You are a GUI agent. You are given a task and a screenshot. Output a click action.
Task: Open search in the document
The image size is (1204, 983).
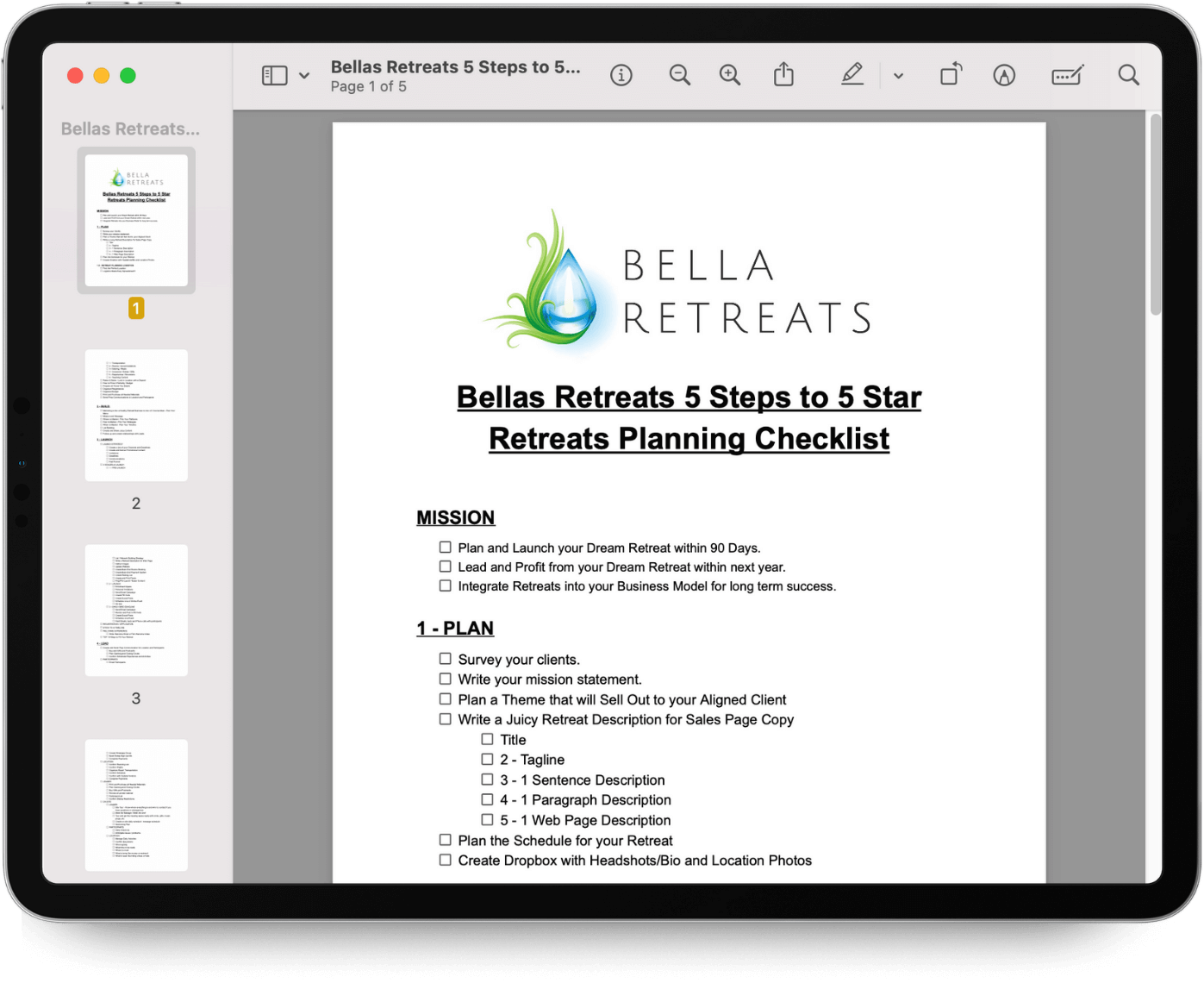[x=1128, y=76]
